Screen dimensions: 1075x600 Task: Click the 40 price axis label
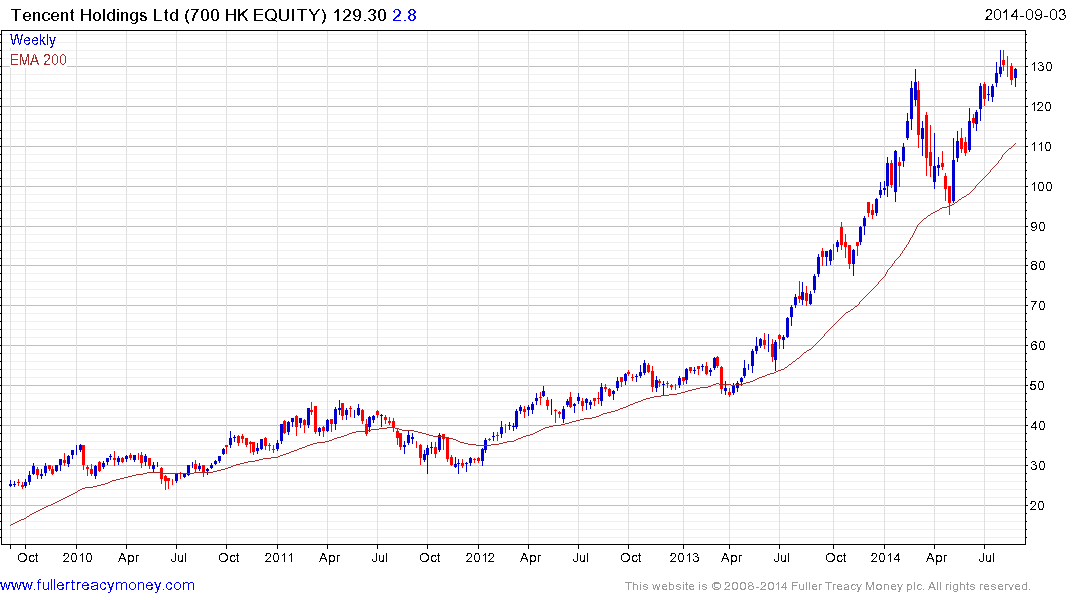click(1038, 425)
